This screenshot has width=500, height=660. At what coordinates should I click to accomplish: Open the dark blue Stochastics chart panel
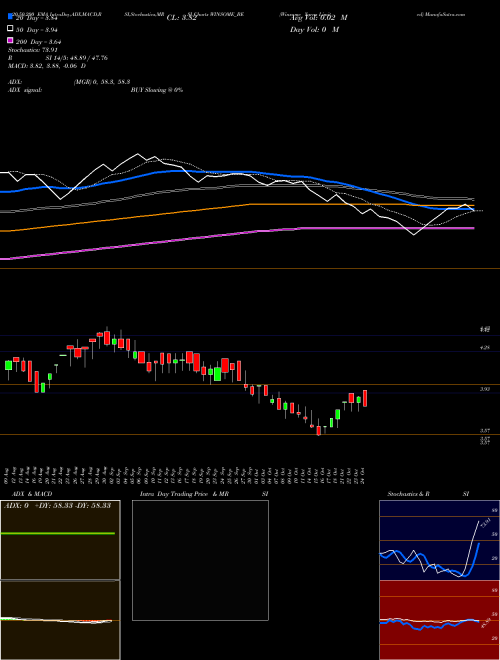point(439,540)
